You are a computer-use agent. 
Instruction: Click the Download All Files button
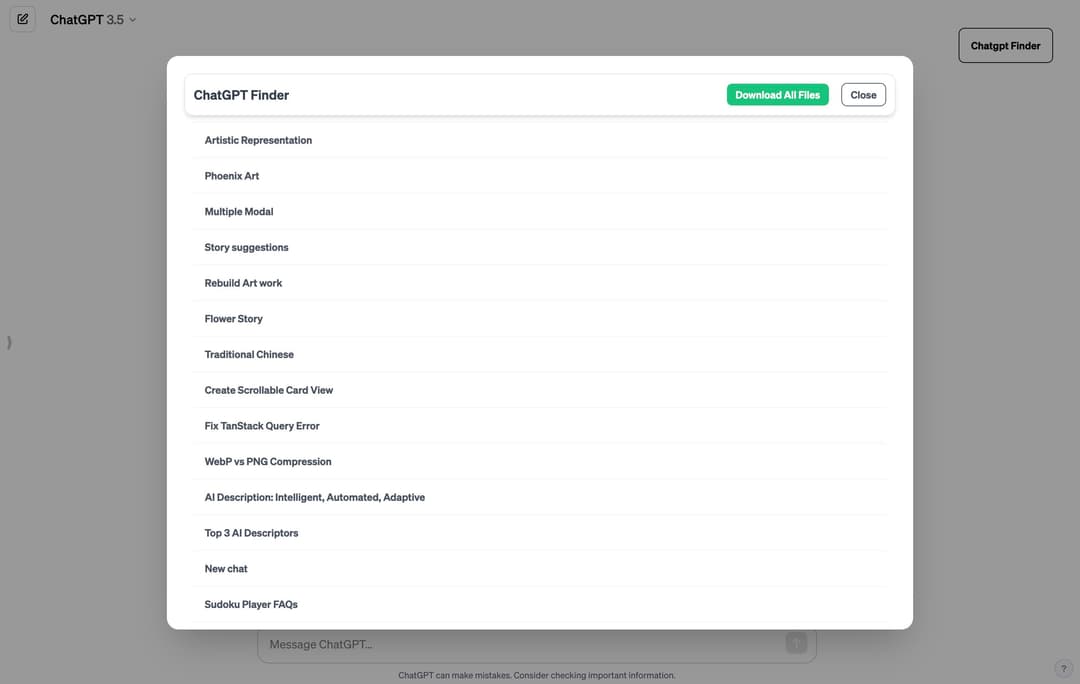(777, 94)
